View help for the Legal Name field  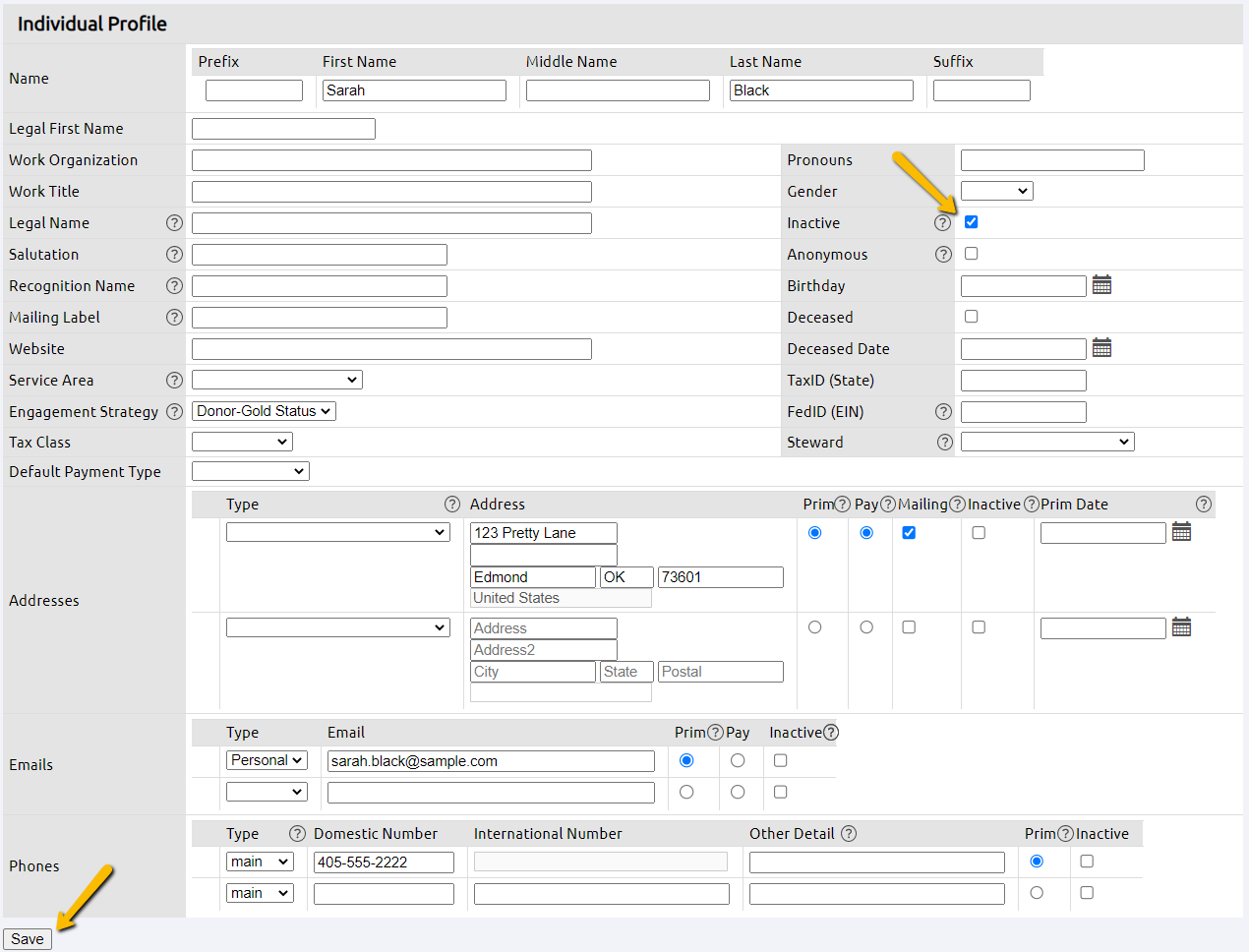(x=174, y=222)
